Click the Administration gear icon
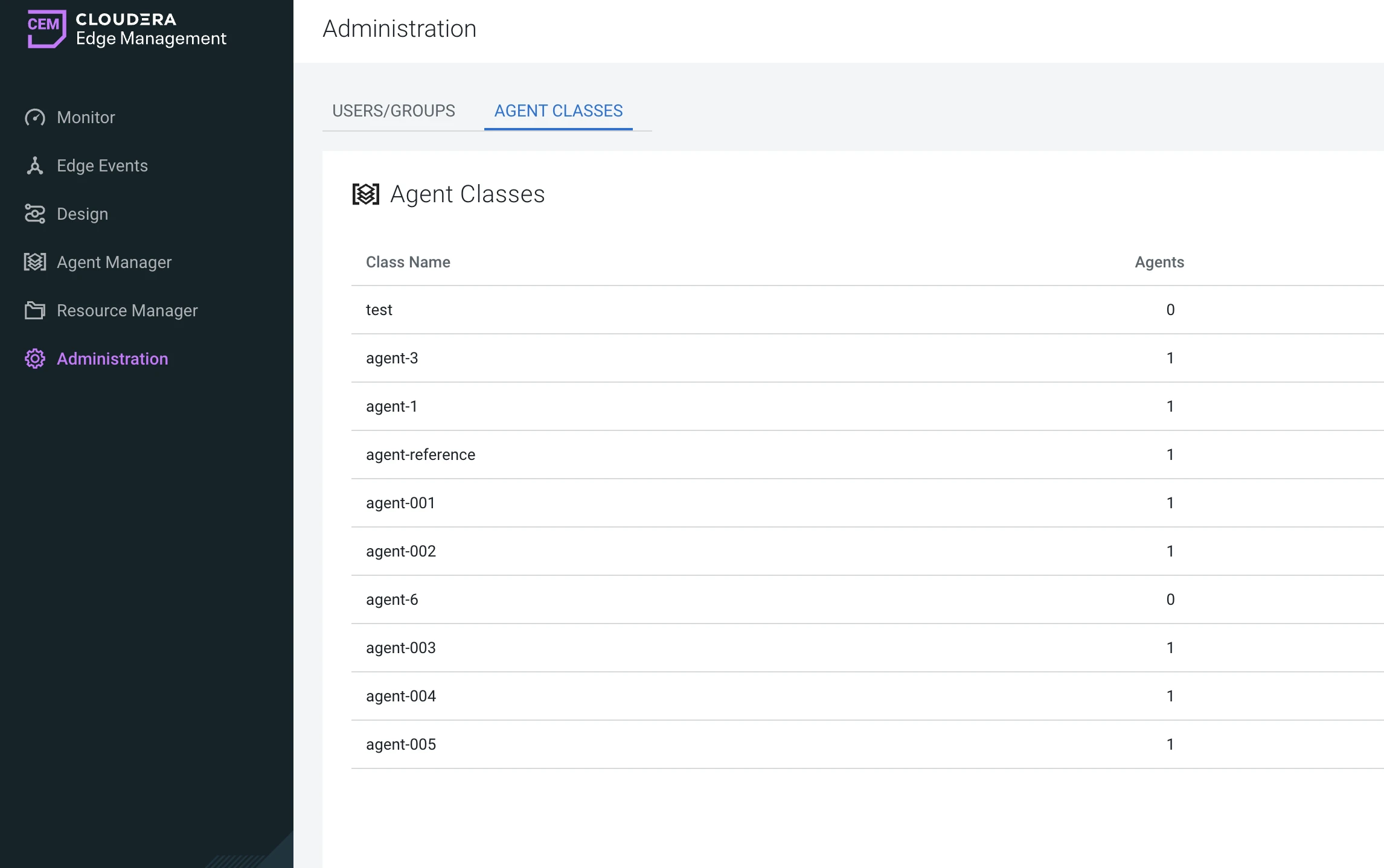The height and width of the screenshot is (868, 1384). (35, 359)
